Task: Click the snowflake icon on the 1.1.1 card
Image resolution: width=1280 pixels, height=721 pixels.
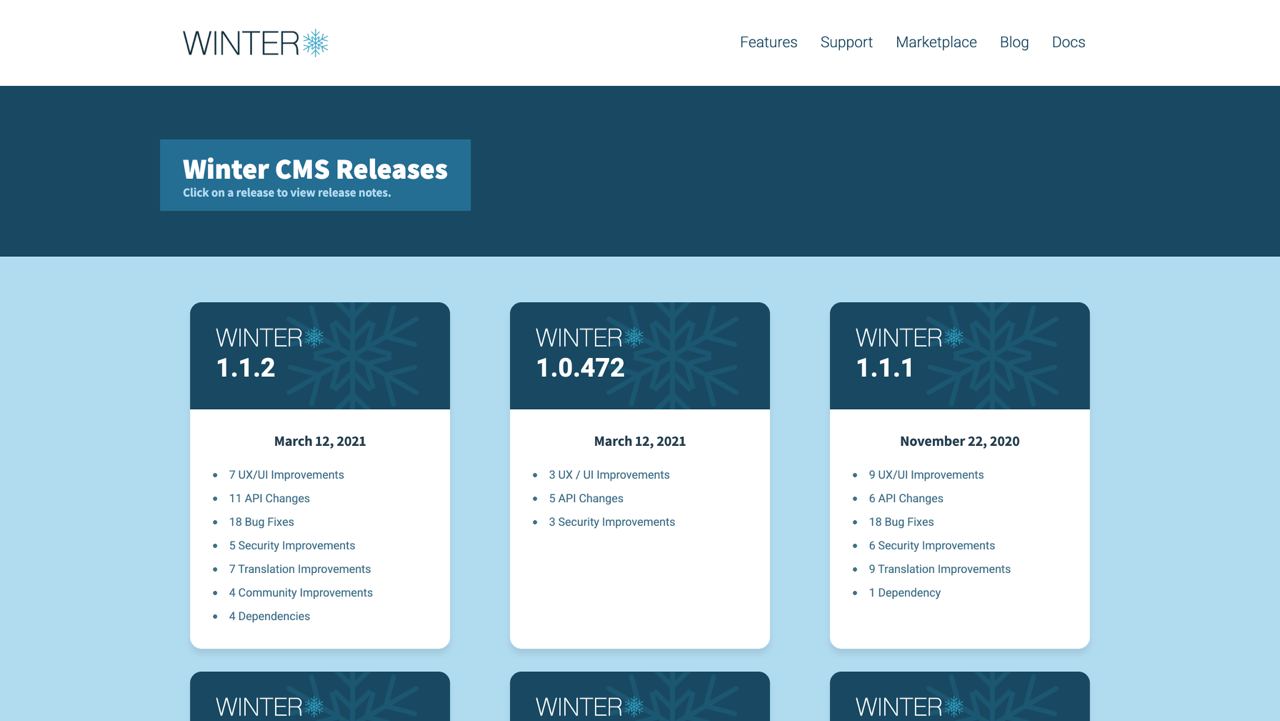Action: tap(954, 337)
